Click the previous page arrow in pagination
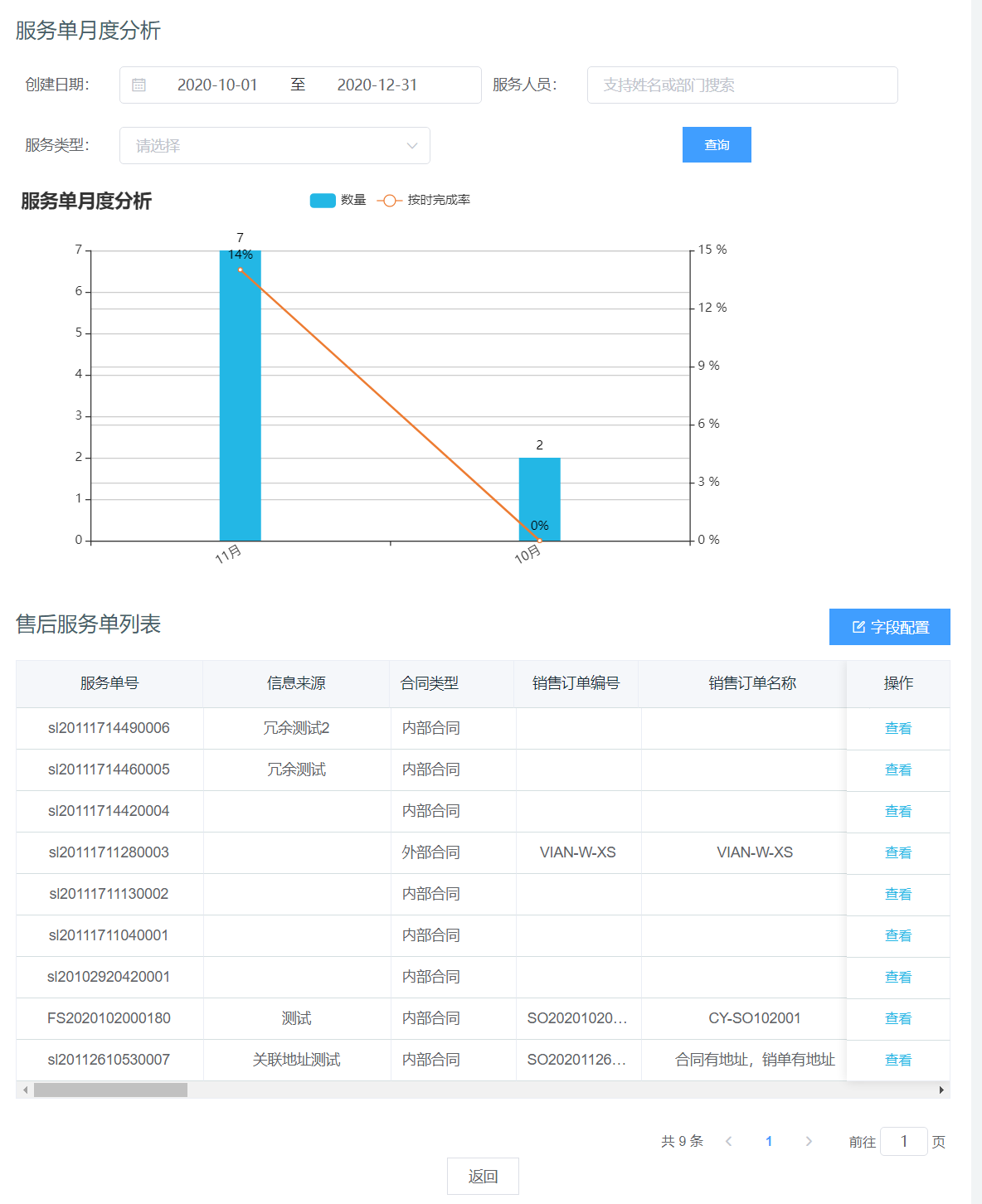982x1204 pixels. click(729, 1142)
